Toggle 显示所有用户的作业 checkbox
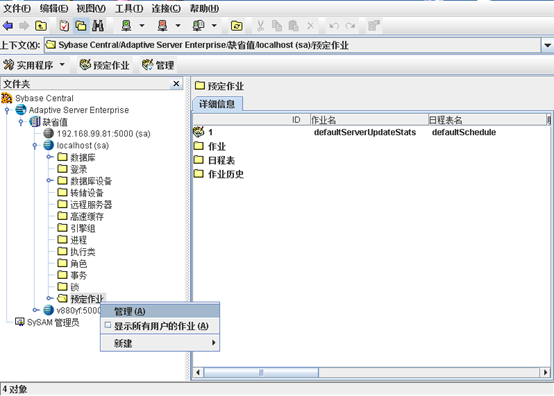The image size is (554, 396). (x=108, y=325)
